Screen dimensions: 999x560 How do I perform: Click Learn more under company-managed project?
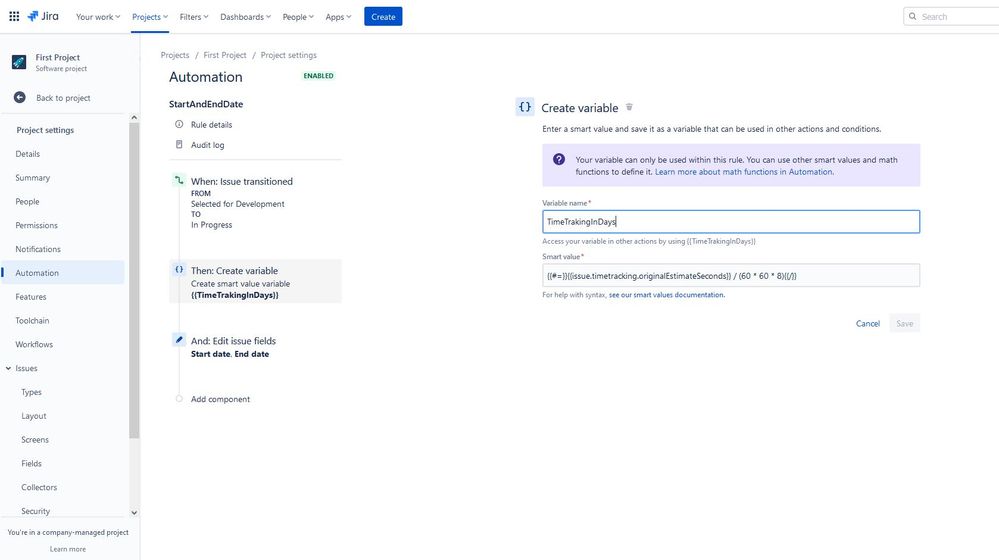[68, 549]
